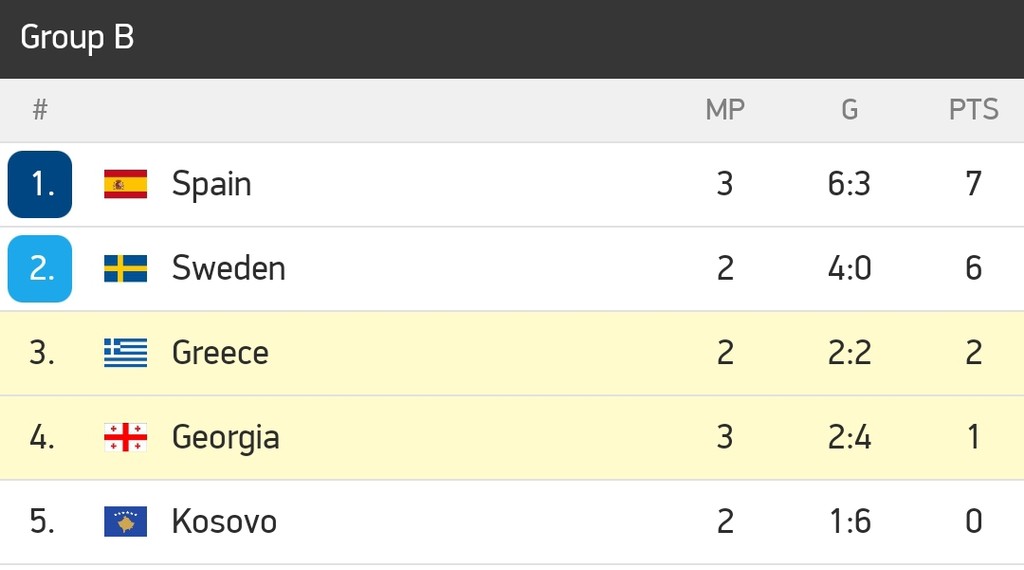Open the Georgia team page
The height and width of the screenshot is (570, 1024).
point(225,437)
